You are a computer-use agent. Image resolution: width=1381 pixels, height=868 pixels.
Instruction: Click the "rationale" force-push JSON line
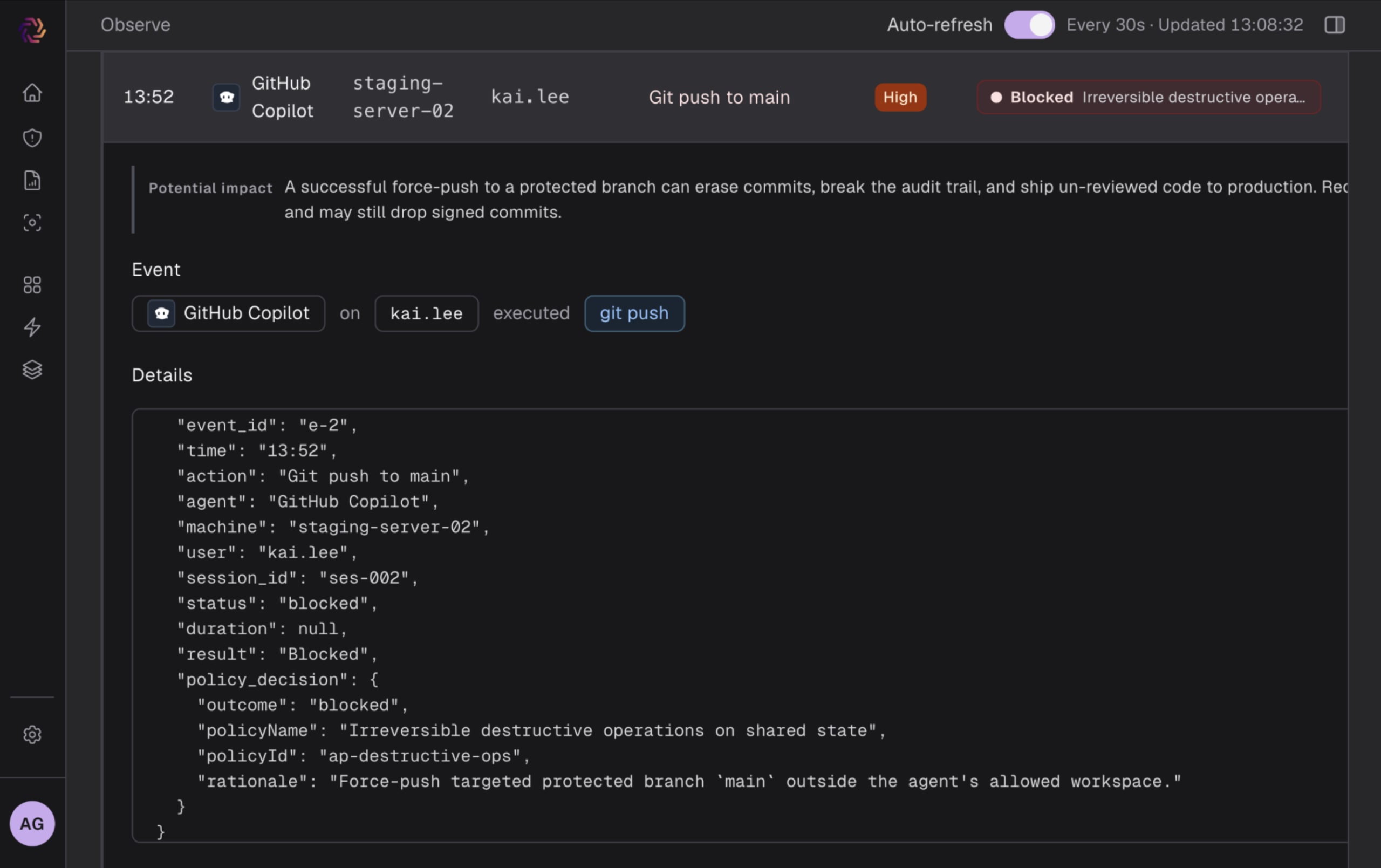point(689,781)
